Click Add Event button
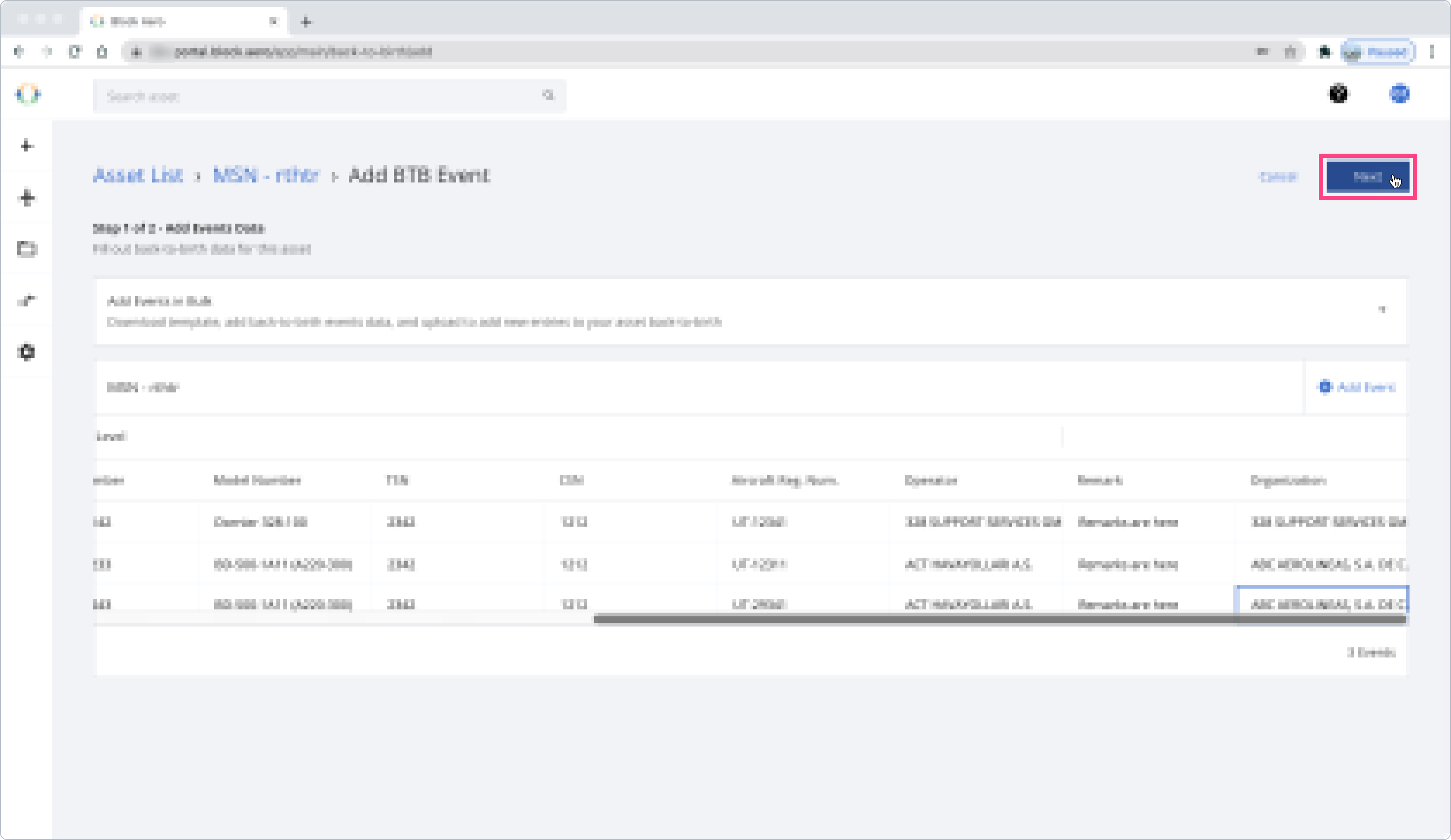This screenshot has height=840, width=1451. click(1356, 387)
